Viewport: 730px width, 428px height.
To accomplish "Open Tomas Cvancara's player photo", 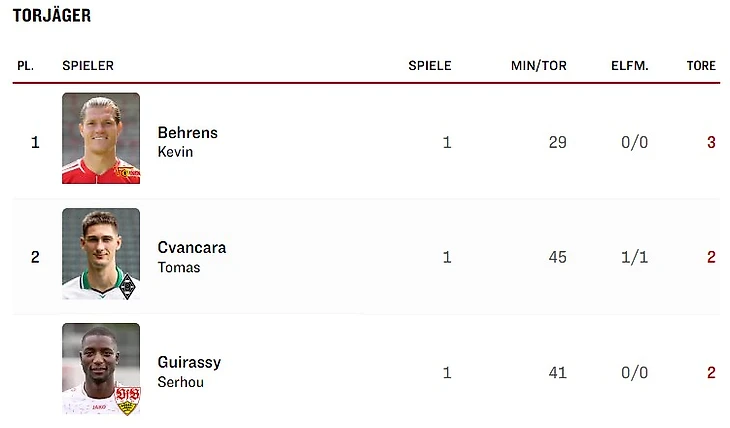I will (100, 253).
